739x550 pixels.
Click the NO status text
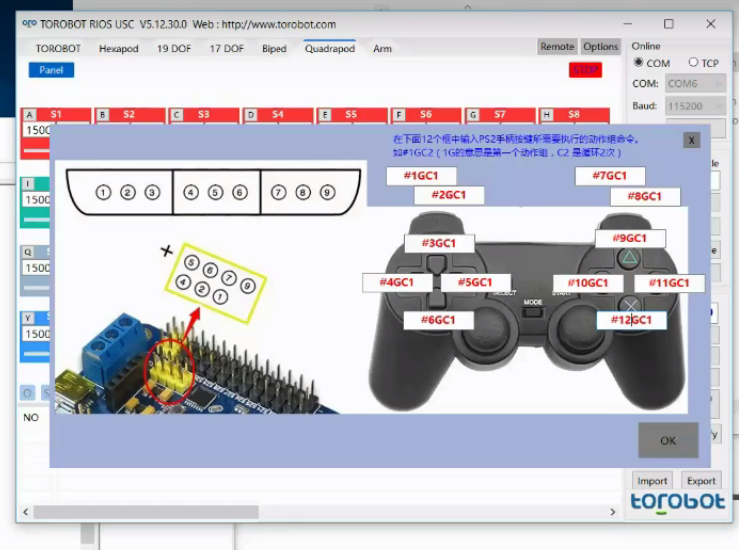tap(31, 418)
